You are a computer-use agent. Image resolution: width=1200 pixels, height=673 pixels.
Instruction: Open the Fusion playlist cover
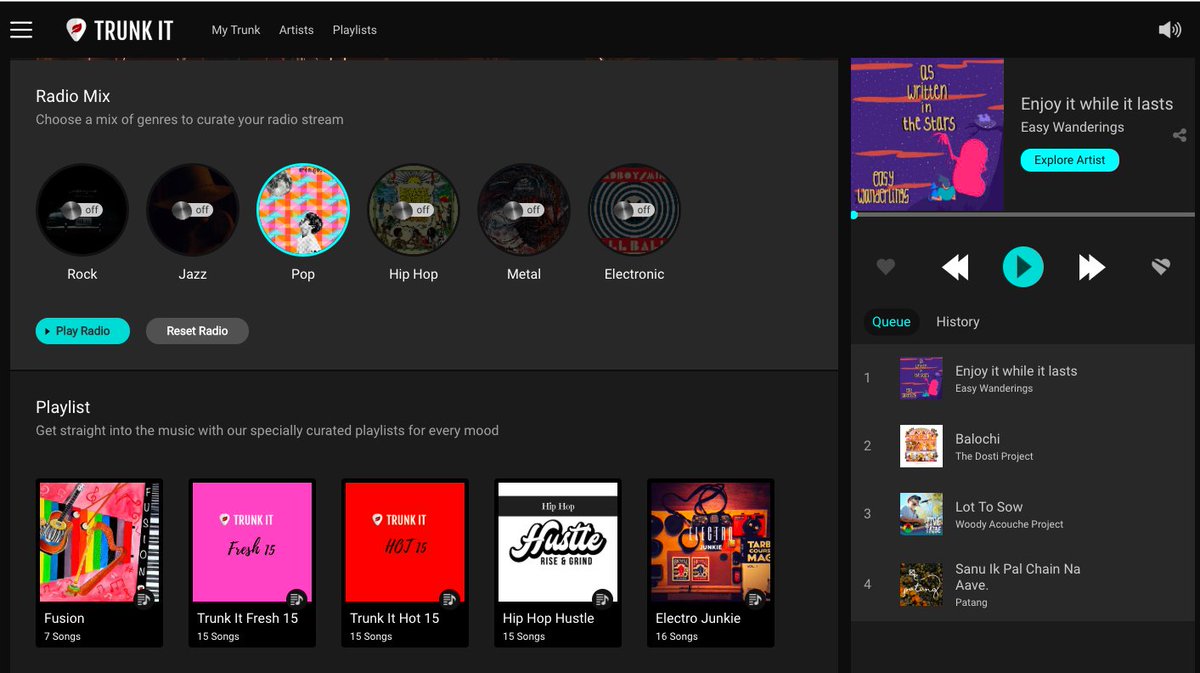point(99,543)
